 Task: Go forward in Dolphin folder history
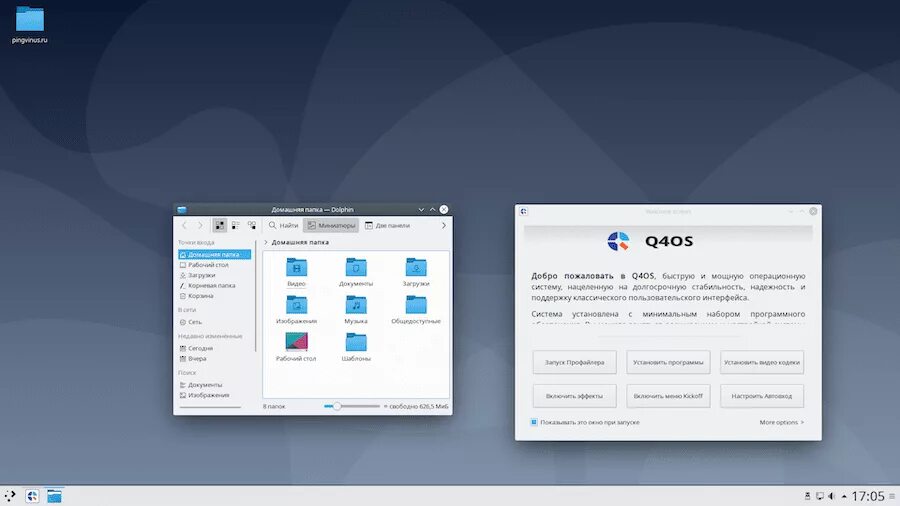tap(200, 225)
